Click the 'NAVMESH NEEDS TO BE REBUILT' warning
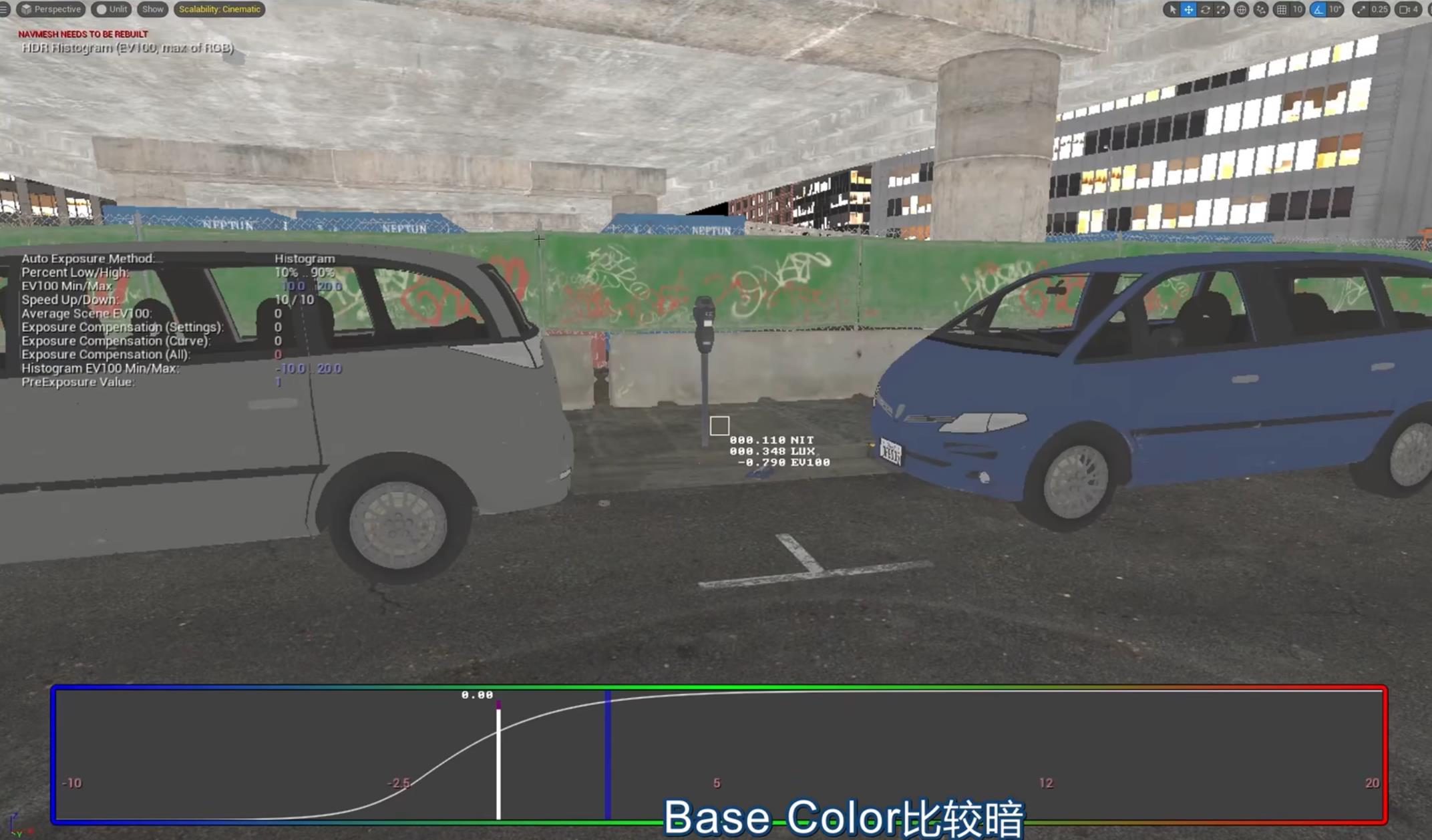Viewport: 1432px width, 840px height. click(83, 34)
